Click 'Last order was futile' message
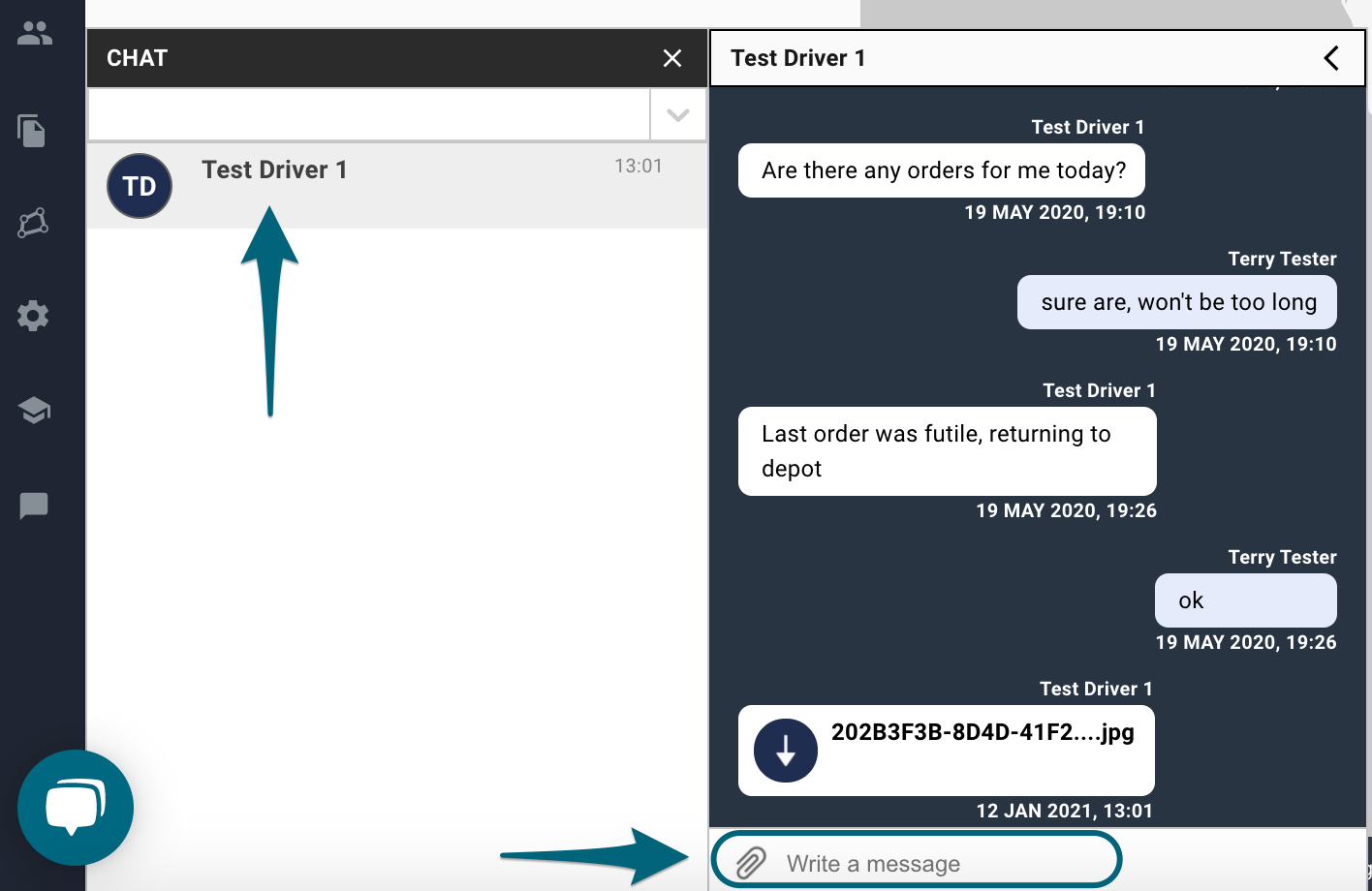 click(948, 451)
